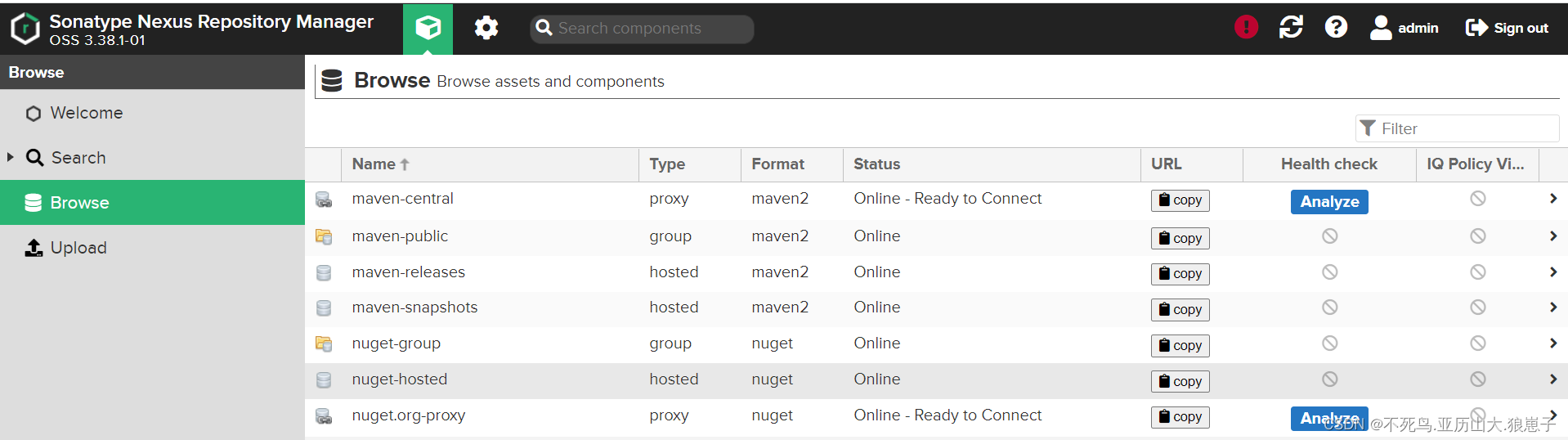The image size is (1568, 440).
Task: Sort by the Status column header
Action: point(992,164)
